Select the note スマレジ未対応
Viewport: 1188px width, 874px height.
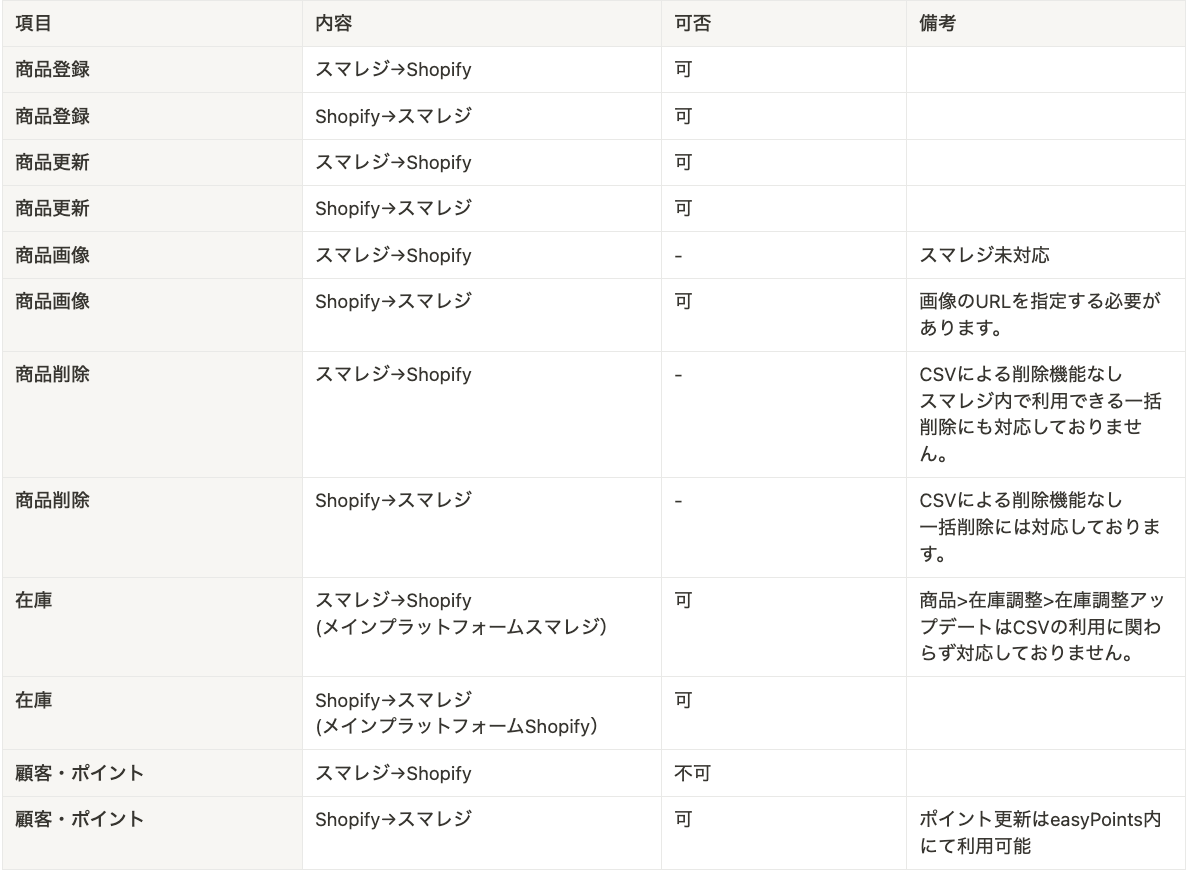click(984, 255)
